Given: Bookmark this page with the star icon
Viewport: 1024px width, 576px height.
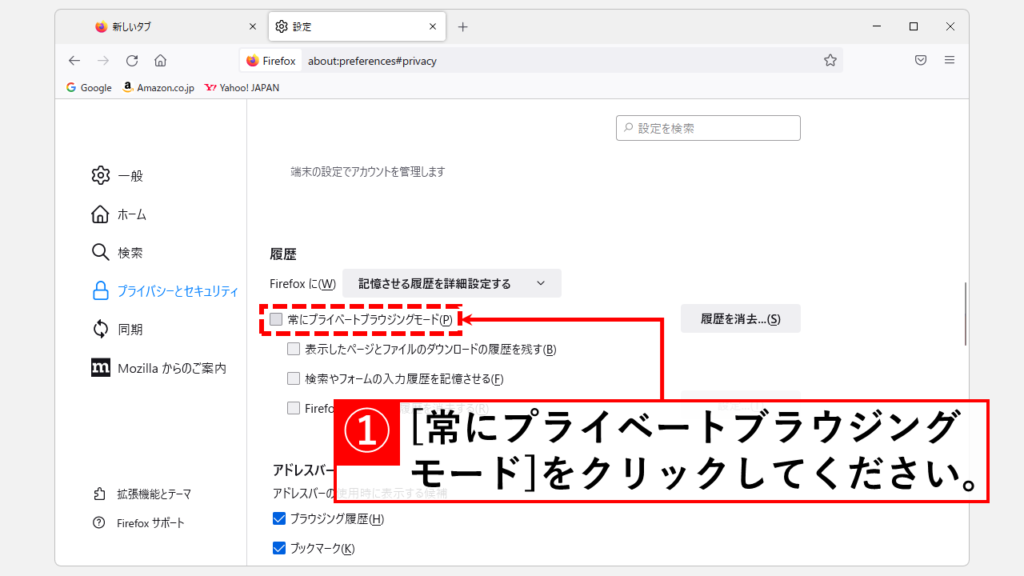Looking at the screenshot, I should [830, 61].
